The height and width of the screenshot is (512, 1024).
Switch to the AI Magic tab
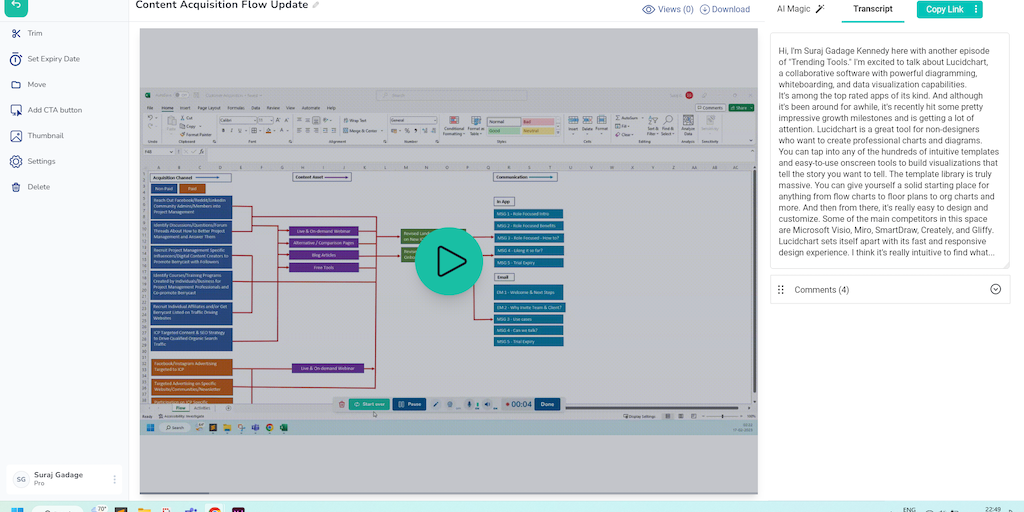pos(800,9)
